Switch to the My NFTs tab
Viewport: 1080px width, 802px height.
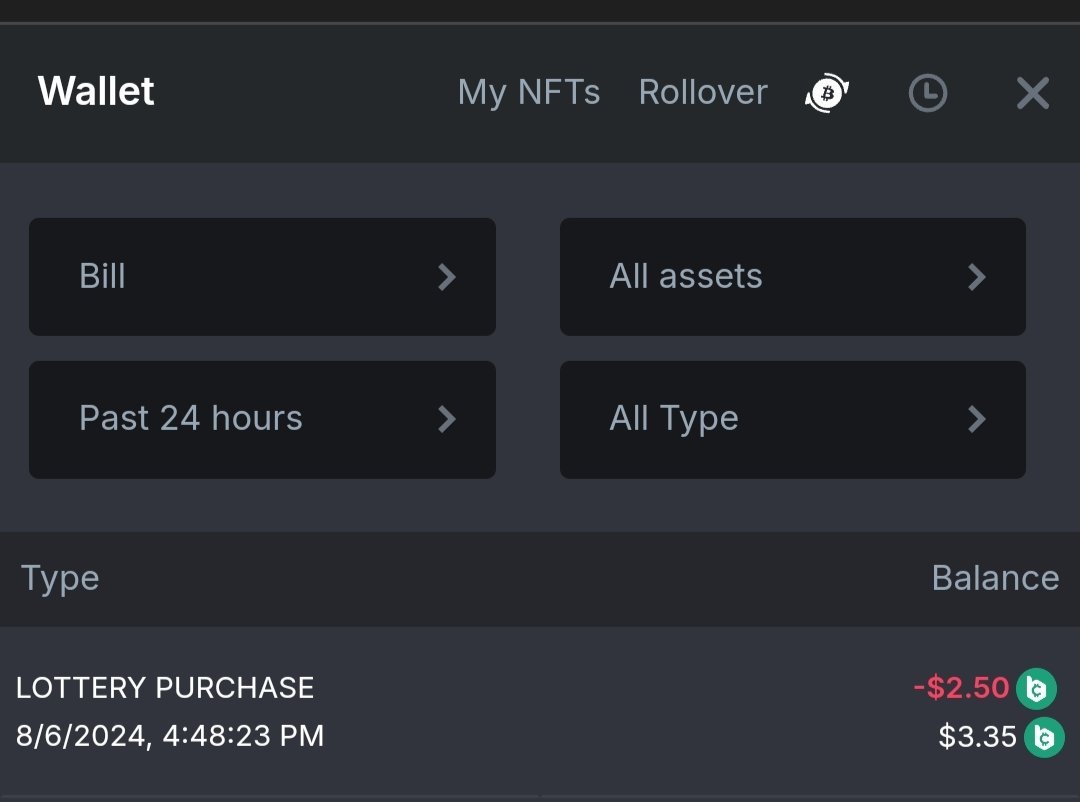click(529, 92)
